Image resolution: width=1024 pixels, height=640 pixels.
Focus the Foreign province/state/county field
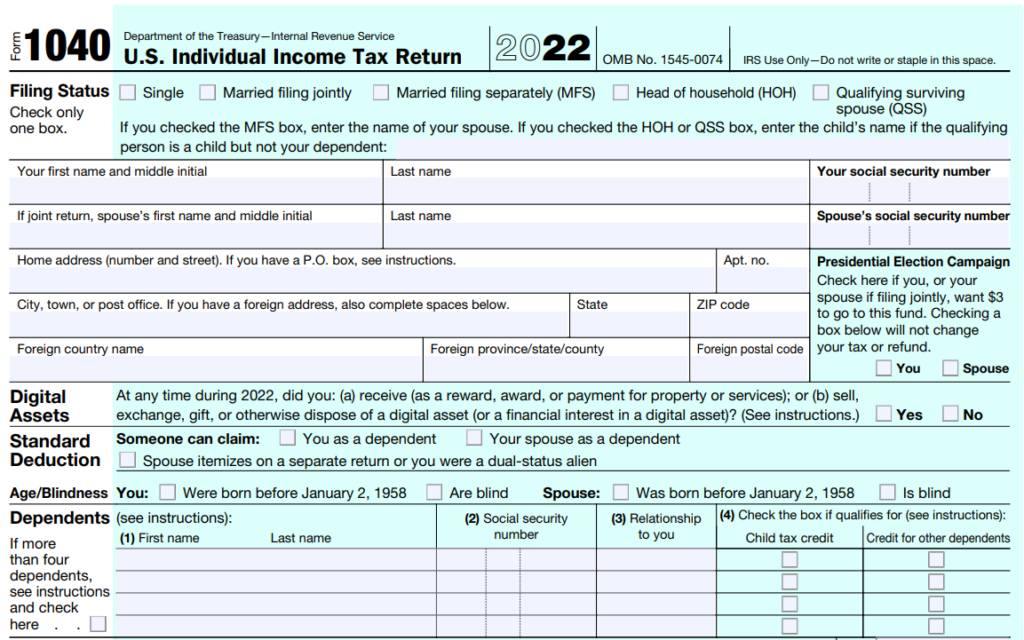pyautogui.click(x=556, y=368)
